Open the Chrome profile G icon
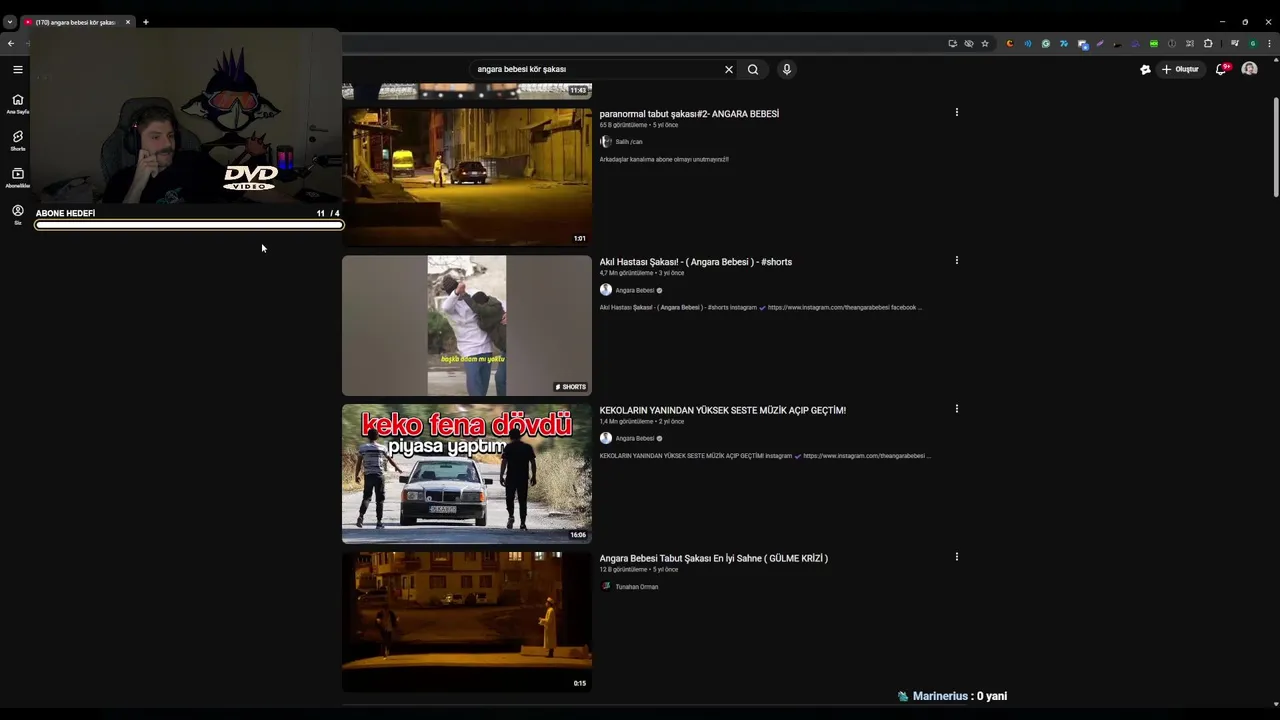 (1253, 43)
